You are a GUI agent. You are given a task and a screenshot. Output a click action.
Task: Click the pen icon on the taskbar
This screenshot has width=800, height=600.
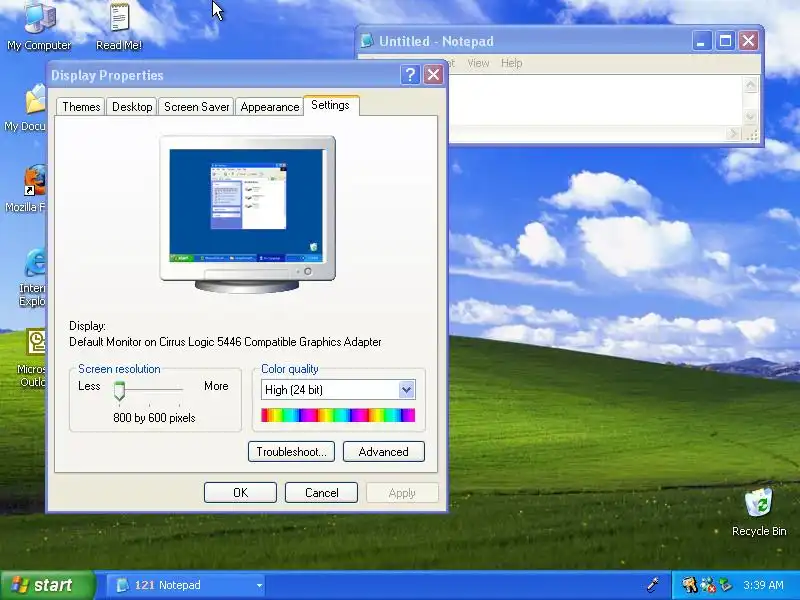pyautogui.click(x=653, y=584)
